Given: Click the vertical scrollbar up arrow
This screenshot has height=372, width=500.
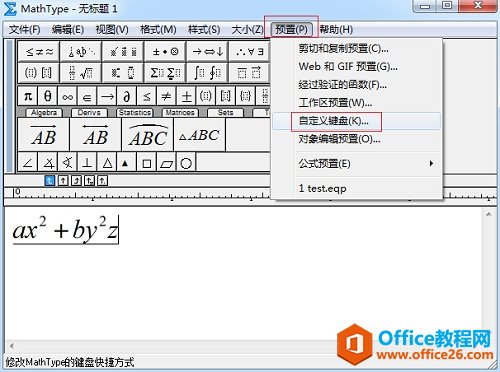Looking at the screenshot, I should [488, 215].
